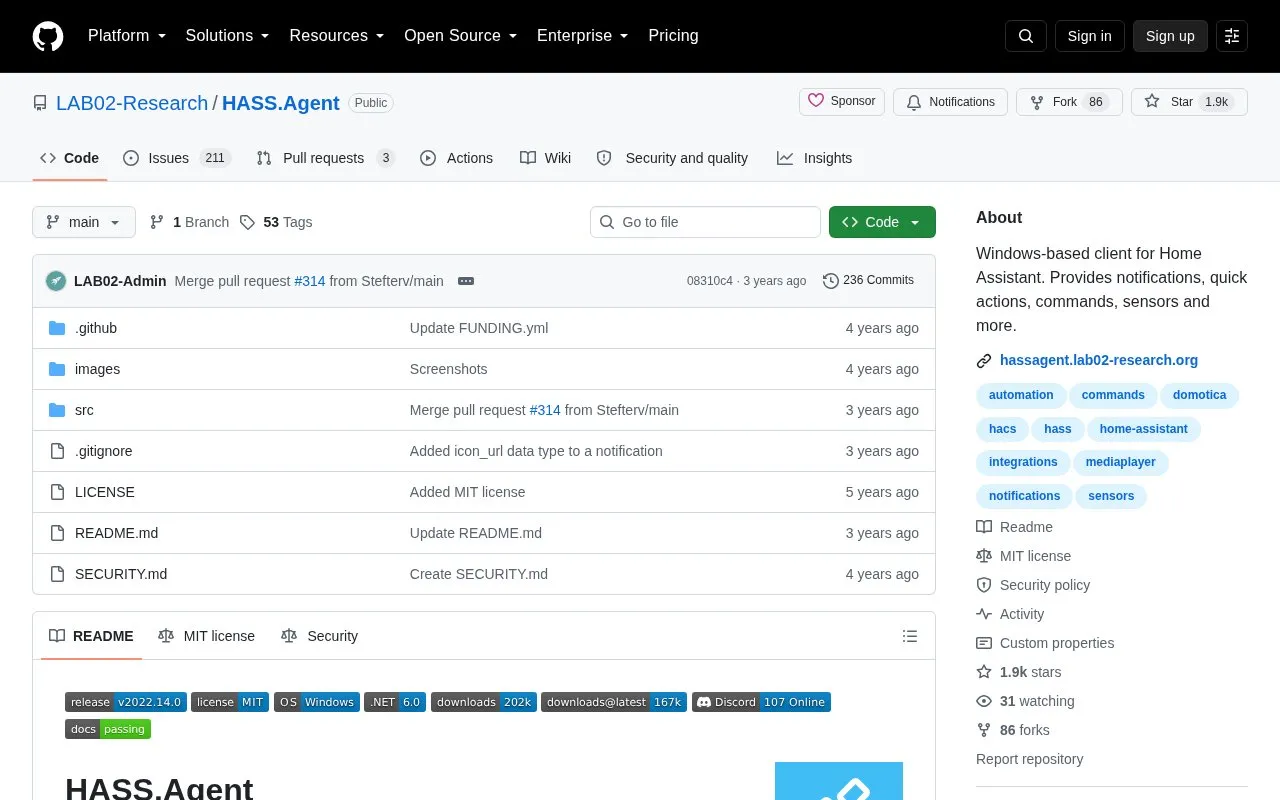Open the main branch selector dropdown
The width and height of the screenshot is (1280, 800).
(x=84, y=222)
